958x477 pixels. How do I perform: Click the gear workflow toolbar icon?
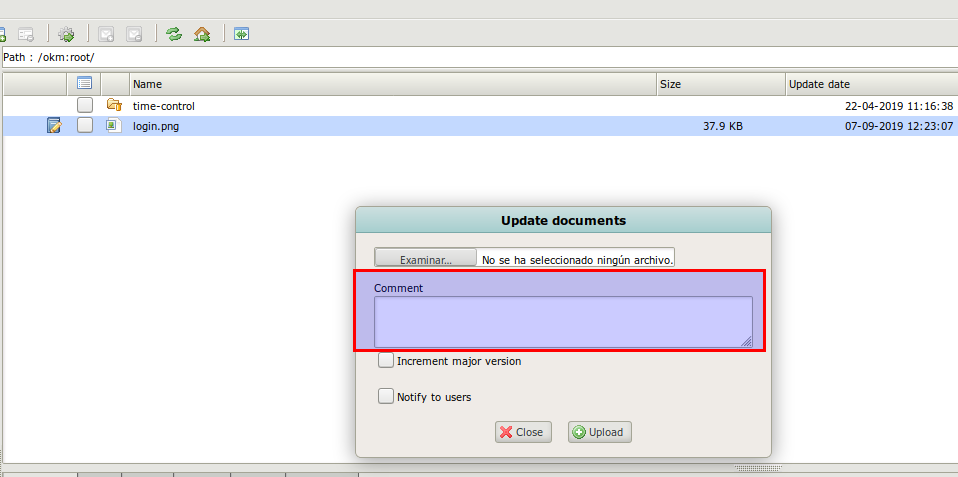(x=67, y=34)
